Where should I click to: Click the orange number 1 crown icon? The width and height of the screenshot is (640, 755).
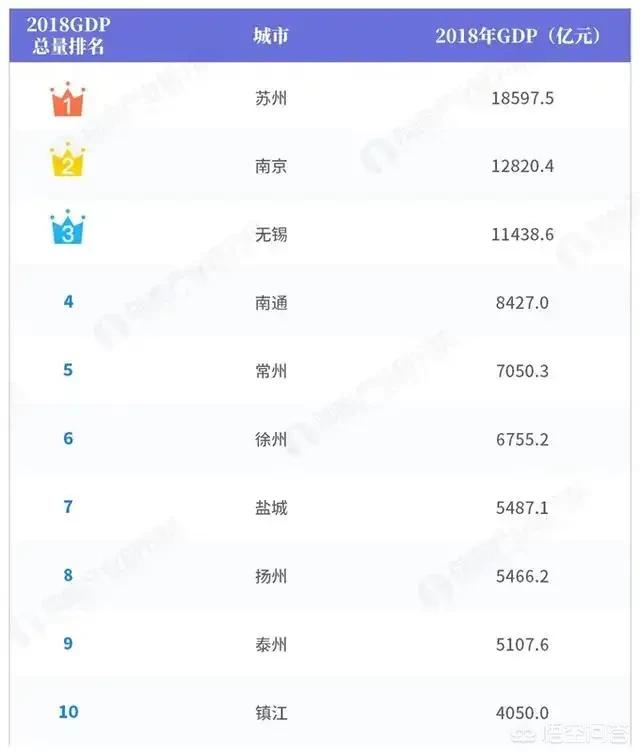tap(68, 99)
